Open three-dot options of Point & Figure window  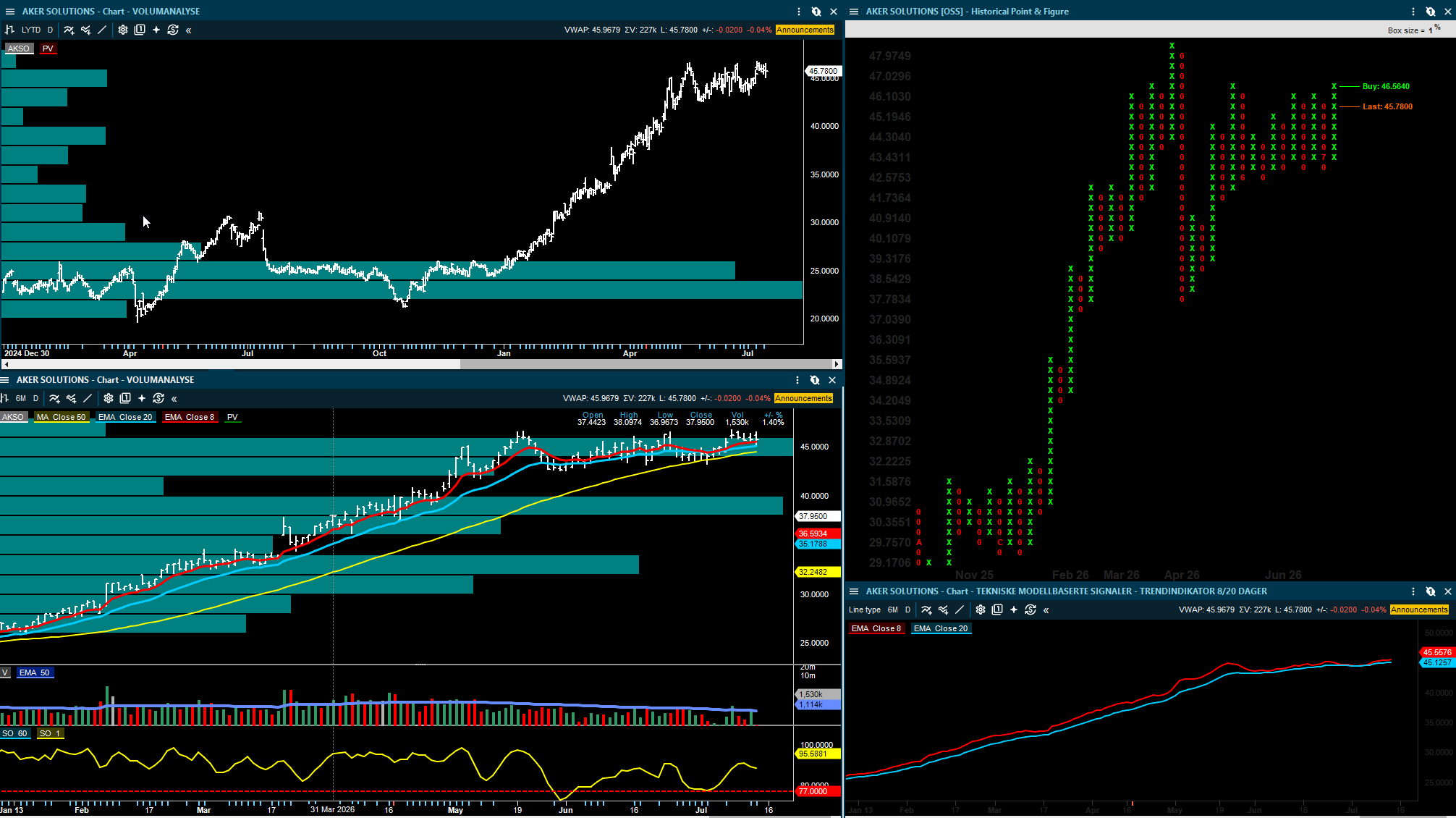pos(1413,12)
